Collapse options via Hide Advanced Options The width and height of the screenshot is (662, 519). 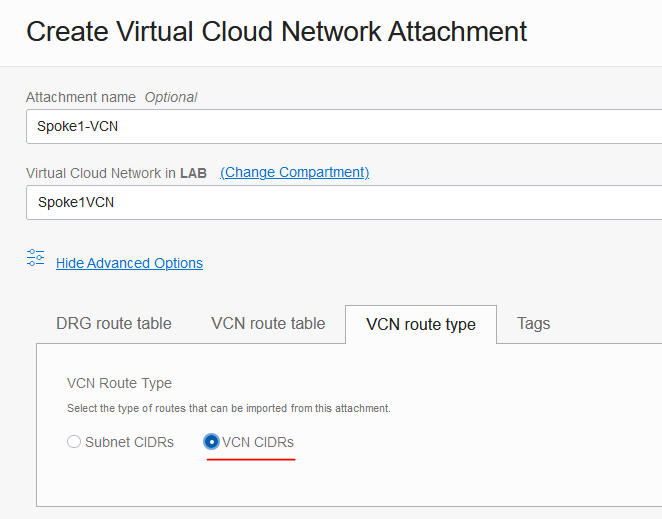129,263
